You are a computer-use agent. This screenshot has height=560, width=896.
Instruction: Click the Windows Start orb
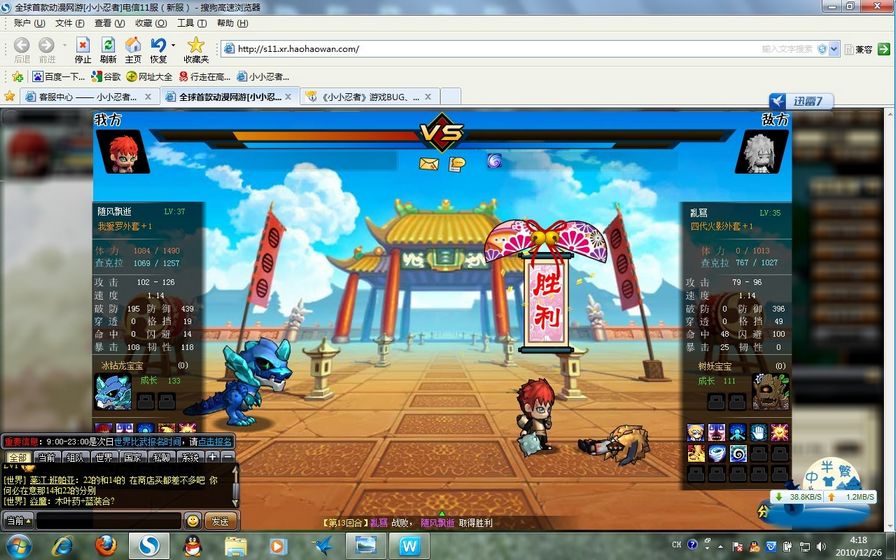pos(19,546)
